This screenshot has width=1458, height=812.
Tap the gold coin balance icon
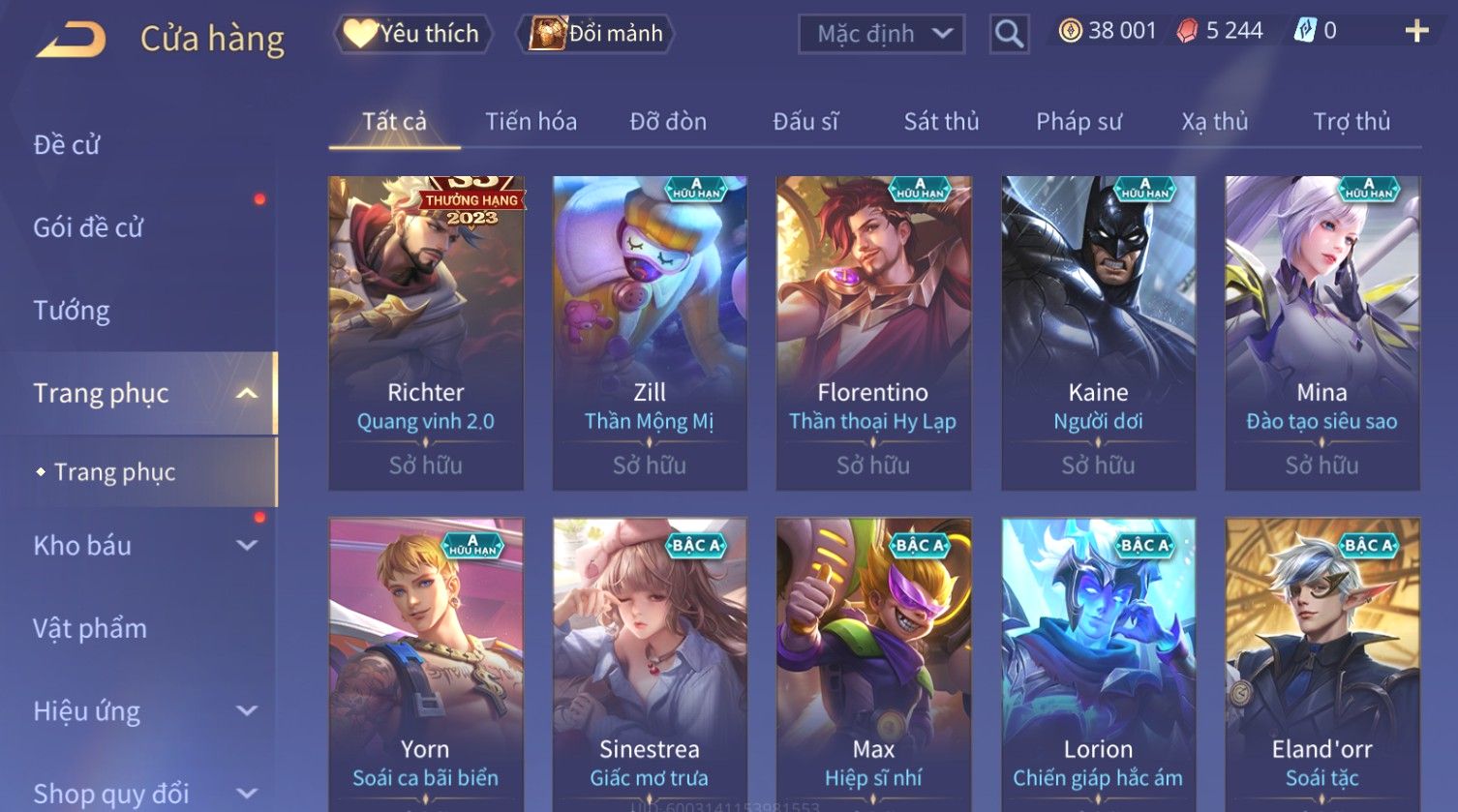1070,31
